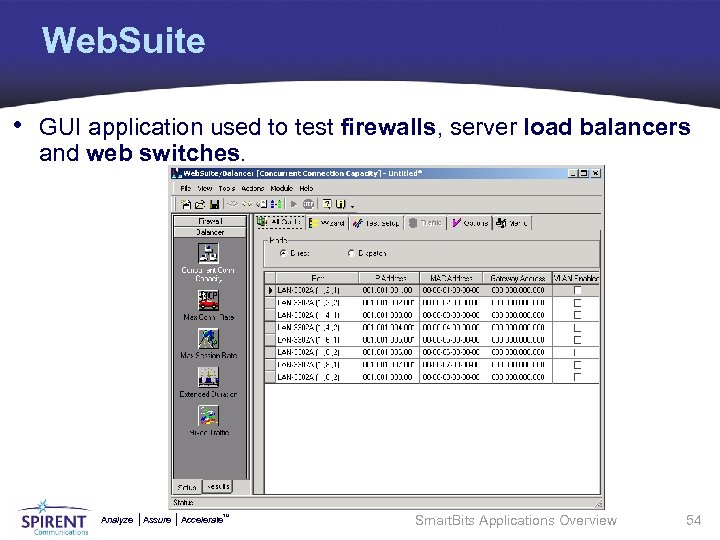Switch to the Traffic tab
This screenshot has width=720, height=540.
425,223
